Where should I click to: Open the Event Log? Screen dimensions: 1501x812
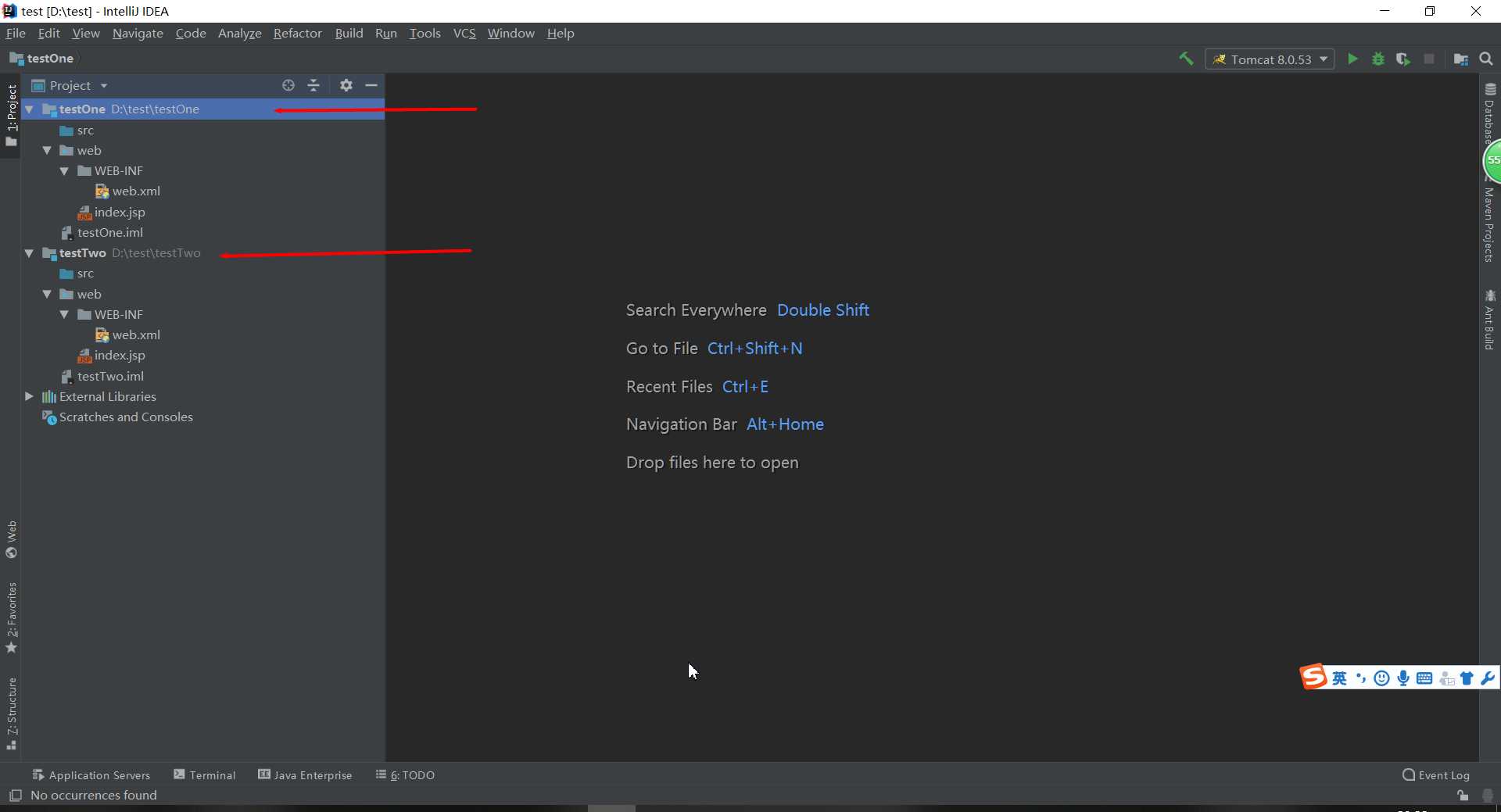pos(1436,775)
